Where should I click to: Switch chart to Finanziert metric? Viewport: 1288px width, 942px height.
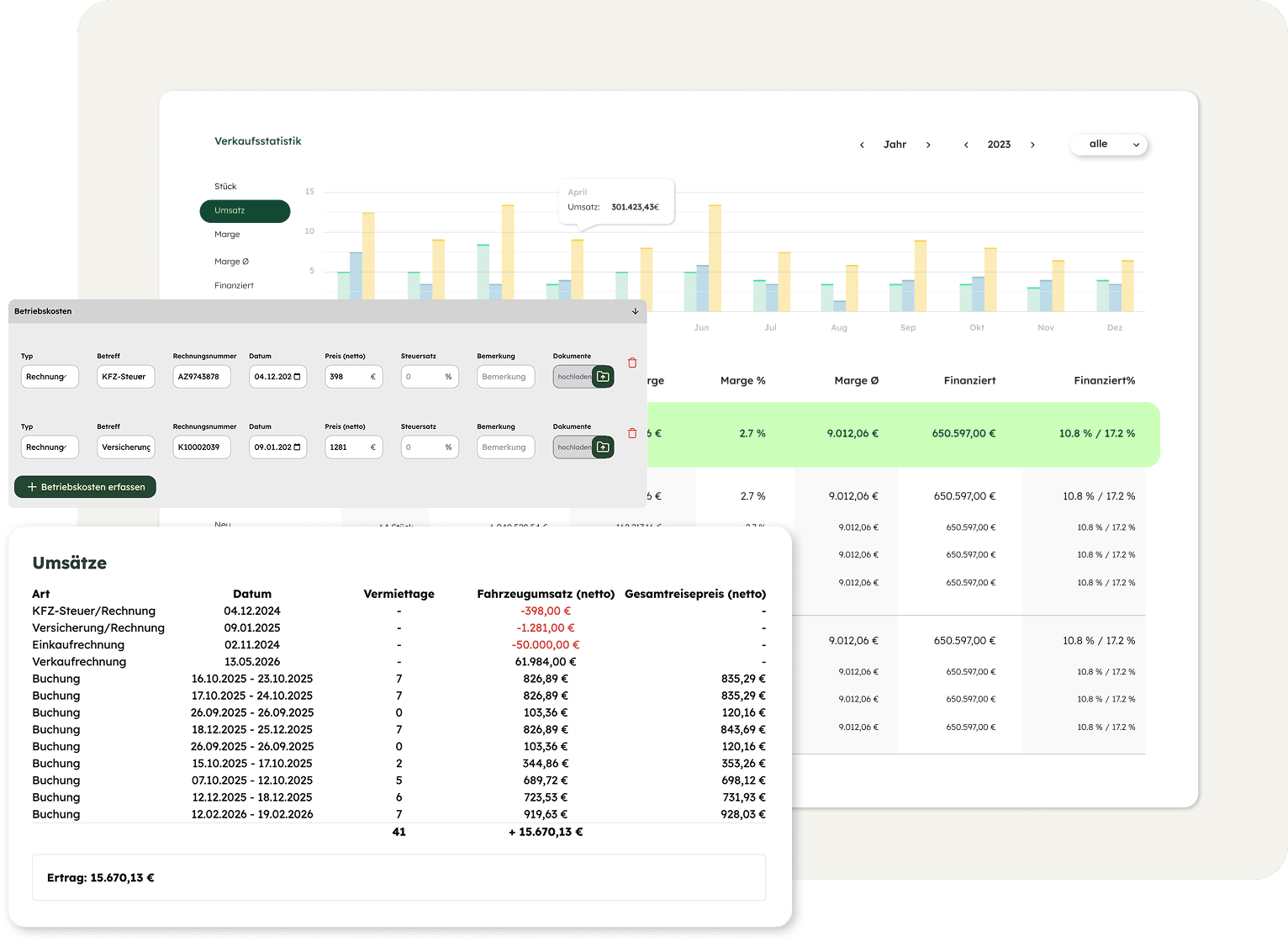point(234,286)
